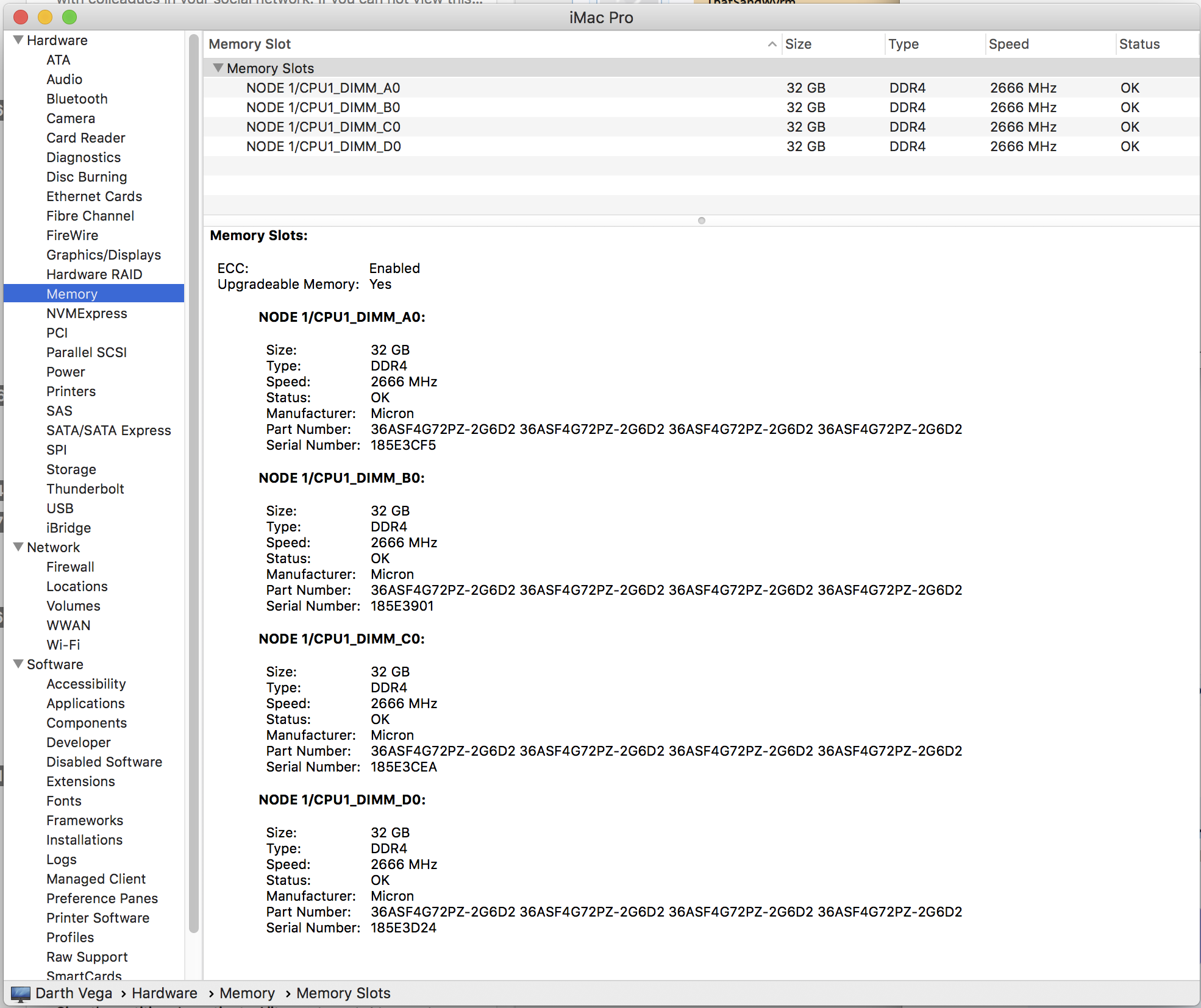Select the NODE 1/CPU1_DIMM_D0 table row

pos(323,146)
